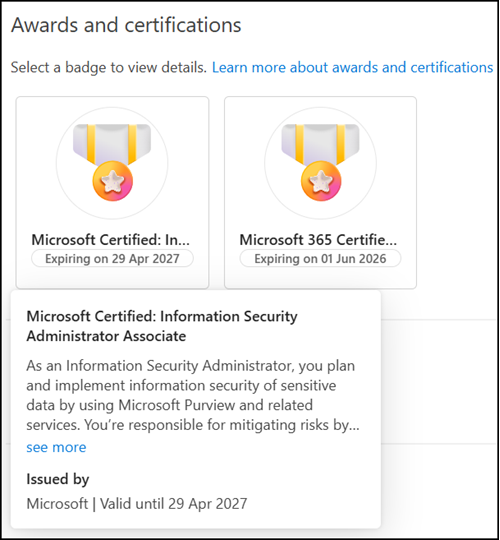Screen dimensions: 500x540
Task: Click the ribbon of the second medal badge
Action: pyautogui.click(x=320, y=142)
